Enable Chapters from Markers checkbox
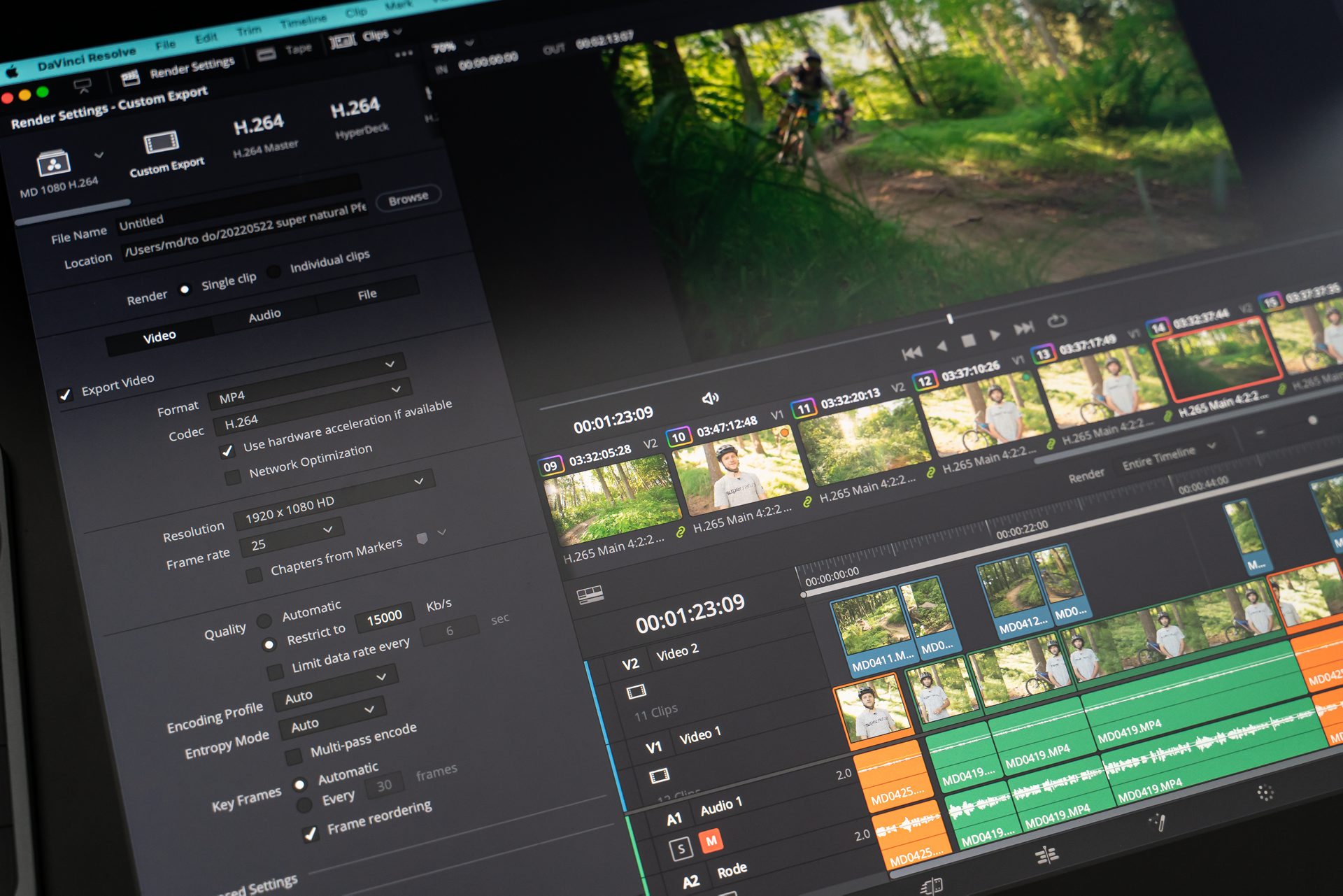Viewport: 1343px width, 896px height. coord(254,575)
